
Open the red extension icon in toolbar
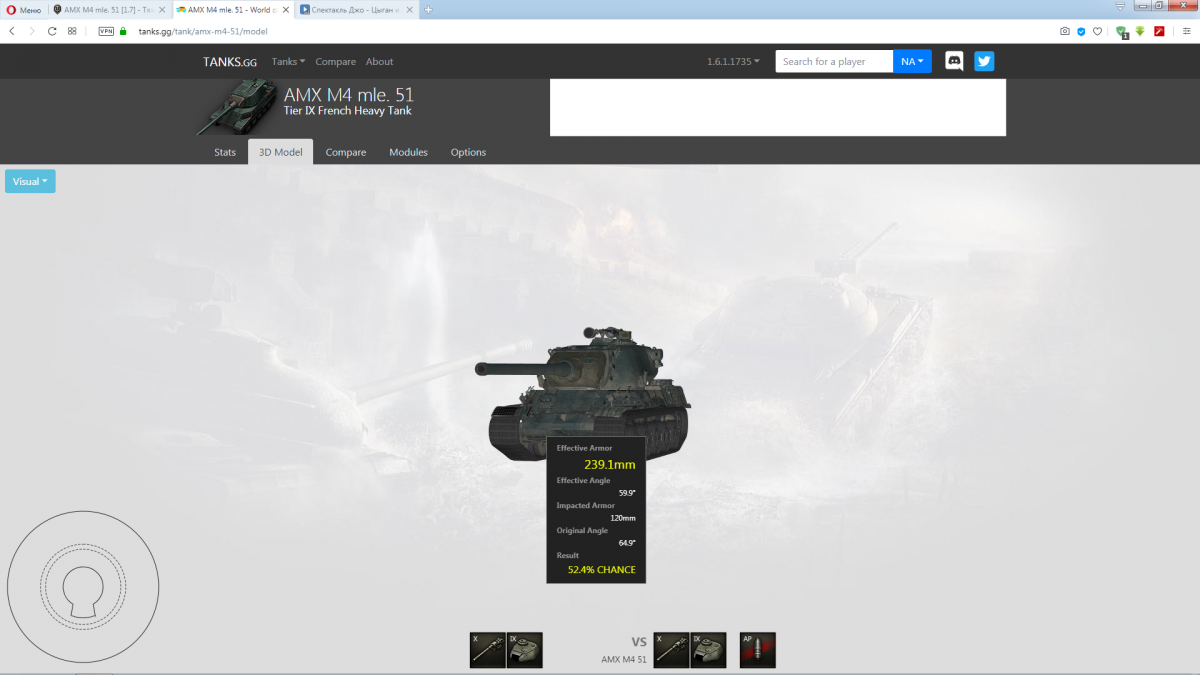[x=1159, y=31]
